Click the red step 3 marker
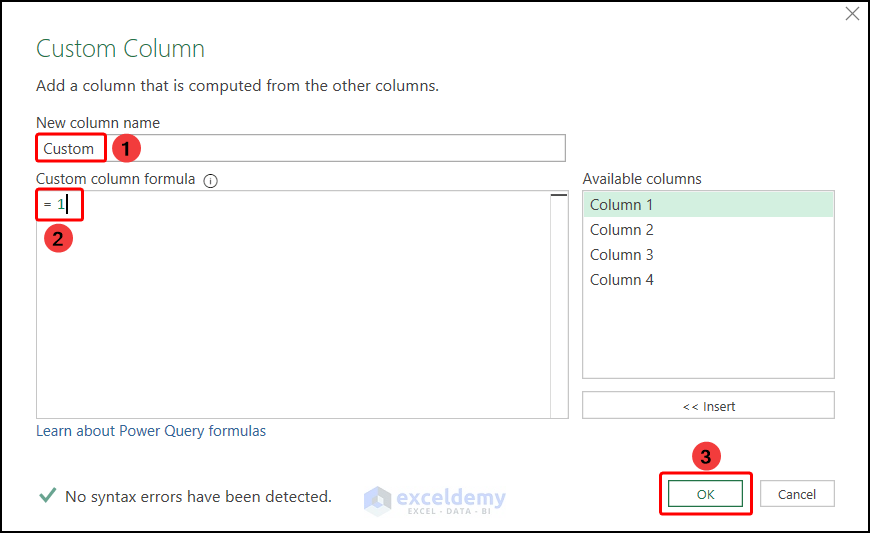Viewport: 870px width, 533px height. click(706, 457)
